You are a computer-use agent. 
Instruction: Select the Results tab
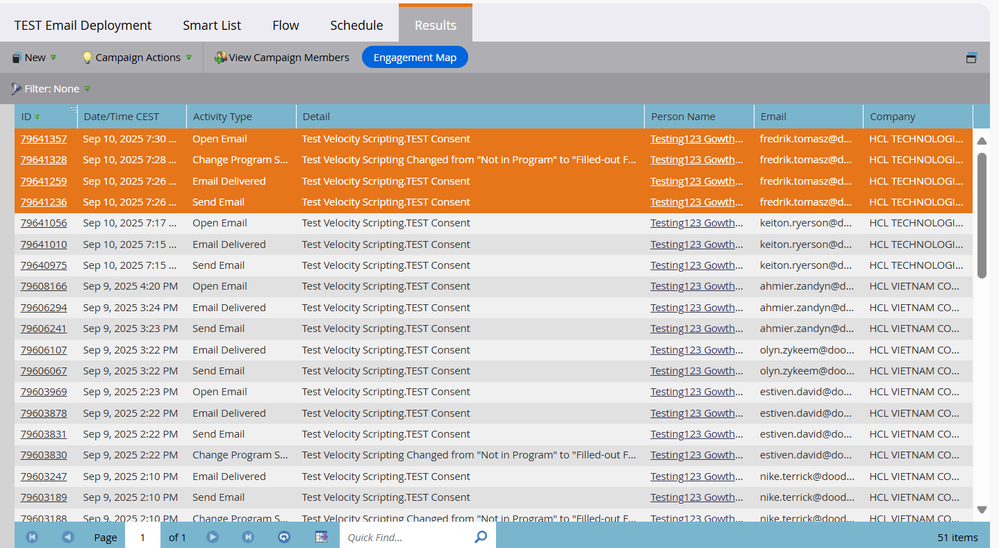click(x=435, y=25)
